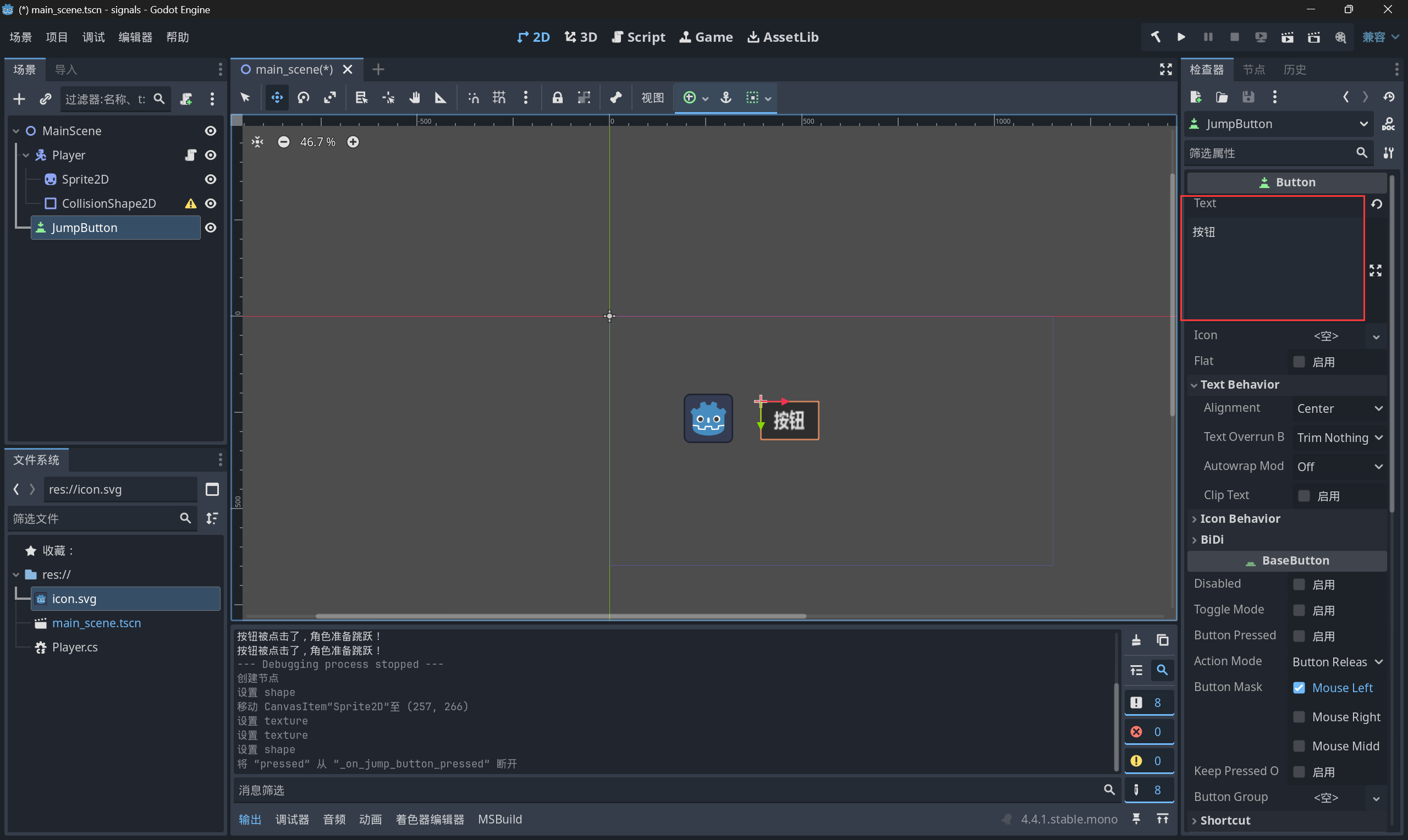
Task: Open the Player script icon
Action: pyautogui.click(x=191, y=155)
